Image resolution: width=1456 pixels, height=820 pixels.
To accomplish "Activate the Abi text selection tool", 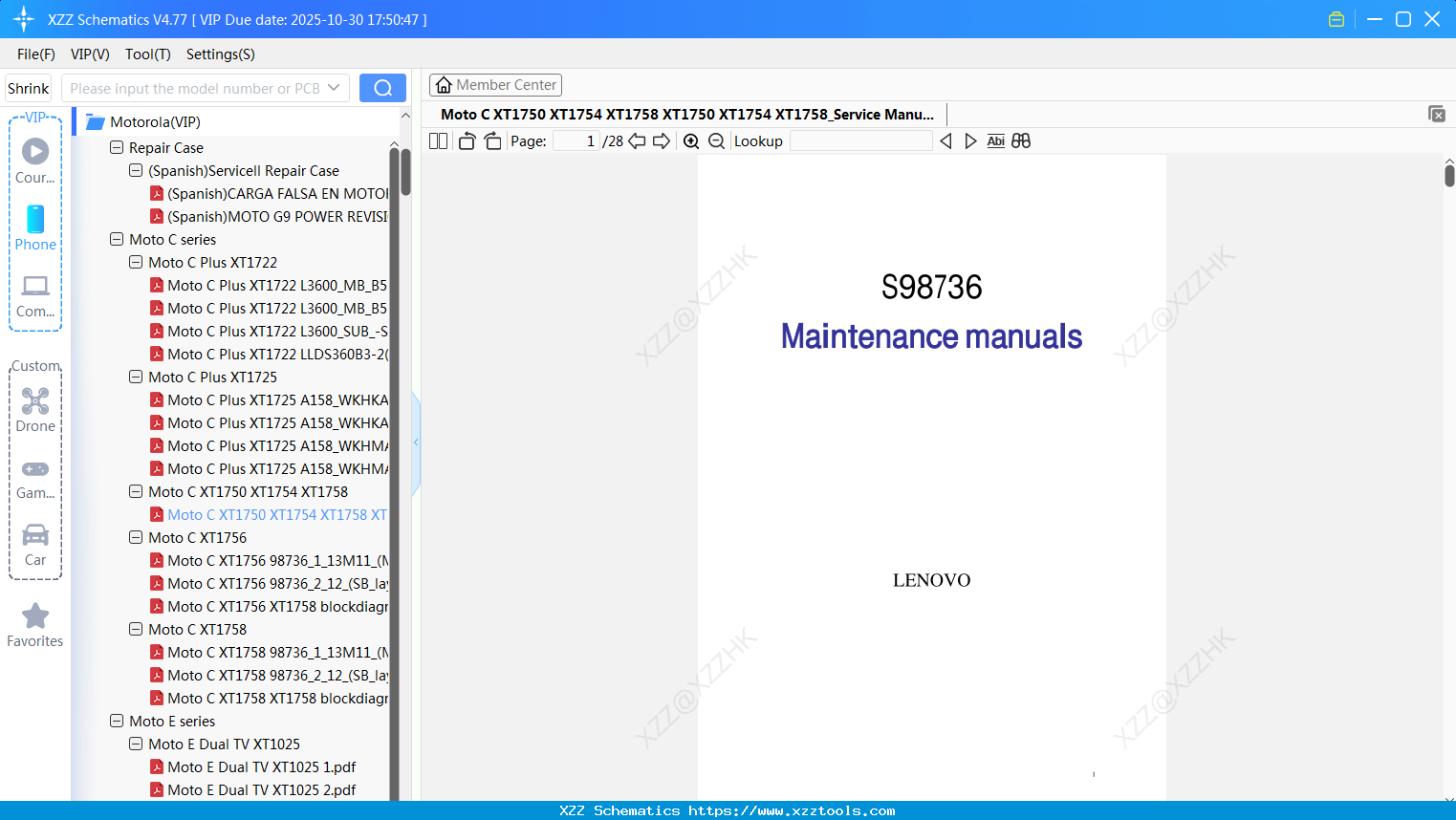I will pyautogui.click(x=996, y=140).
